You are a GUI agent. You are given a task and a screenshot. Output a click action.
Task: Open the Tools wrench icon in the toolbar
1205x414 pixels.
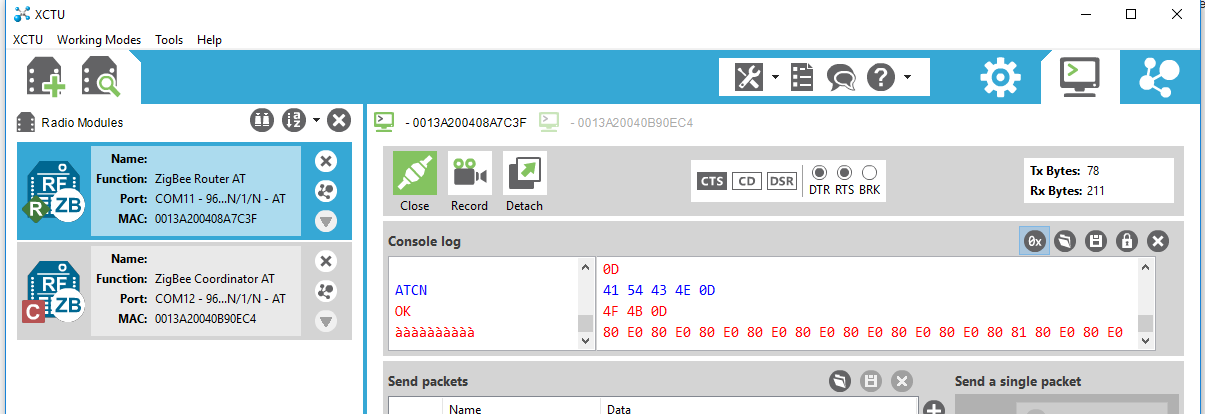[749, 77]
